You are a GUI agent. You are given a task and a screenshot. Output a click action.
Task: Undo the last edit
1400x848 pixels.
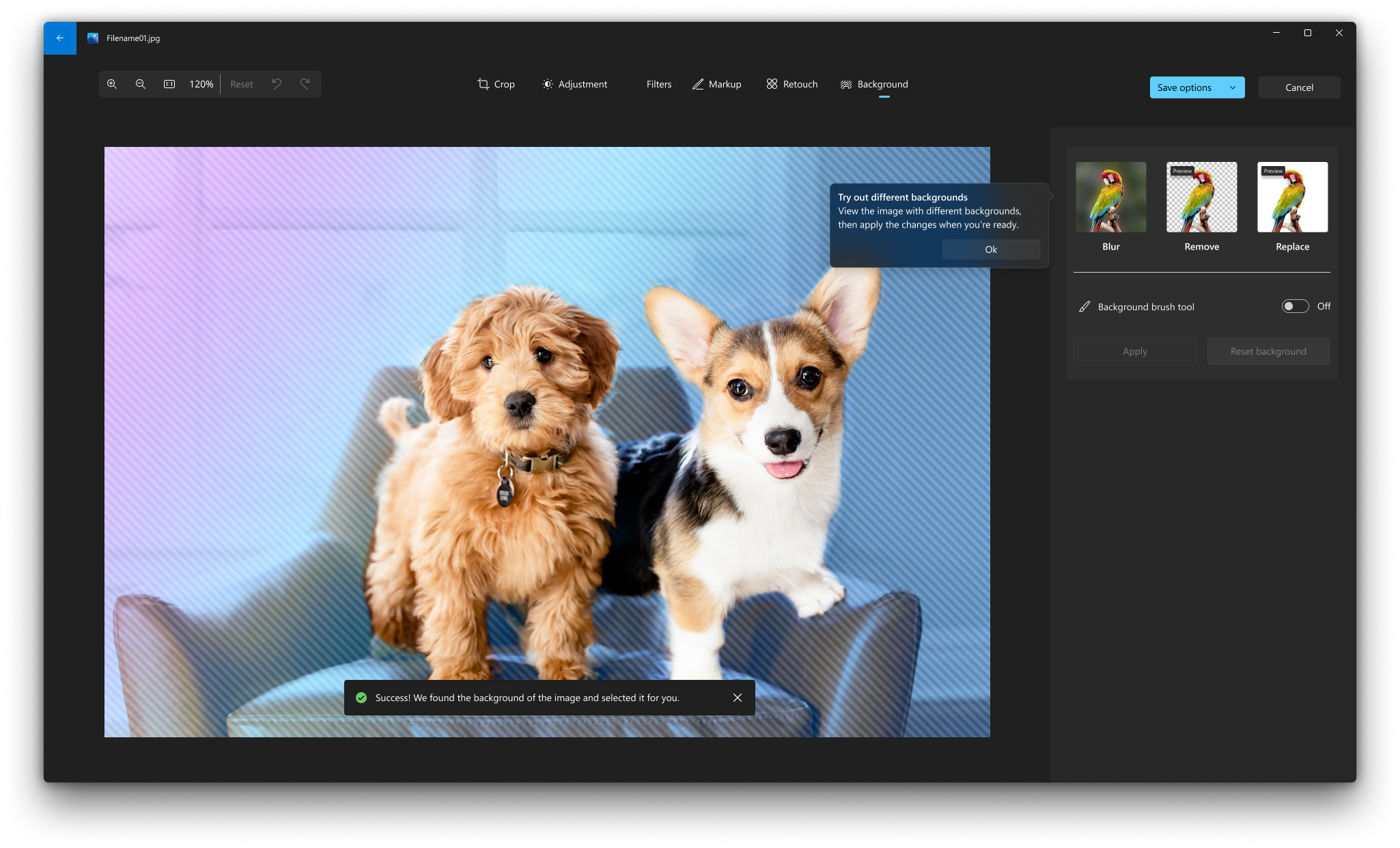[x=277, y=83]
